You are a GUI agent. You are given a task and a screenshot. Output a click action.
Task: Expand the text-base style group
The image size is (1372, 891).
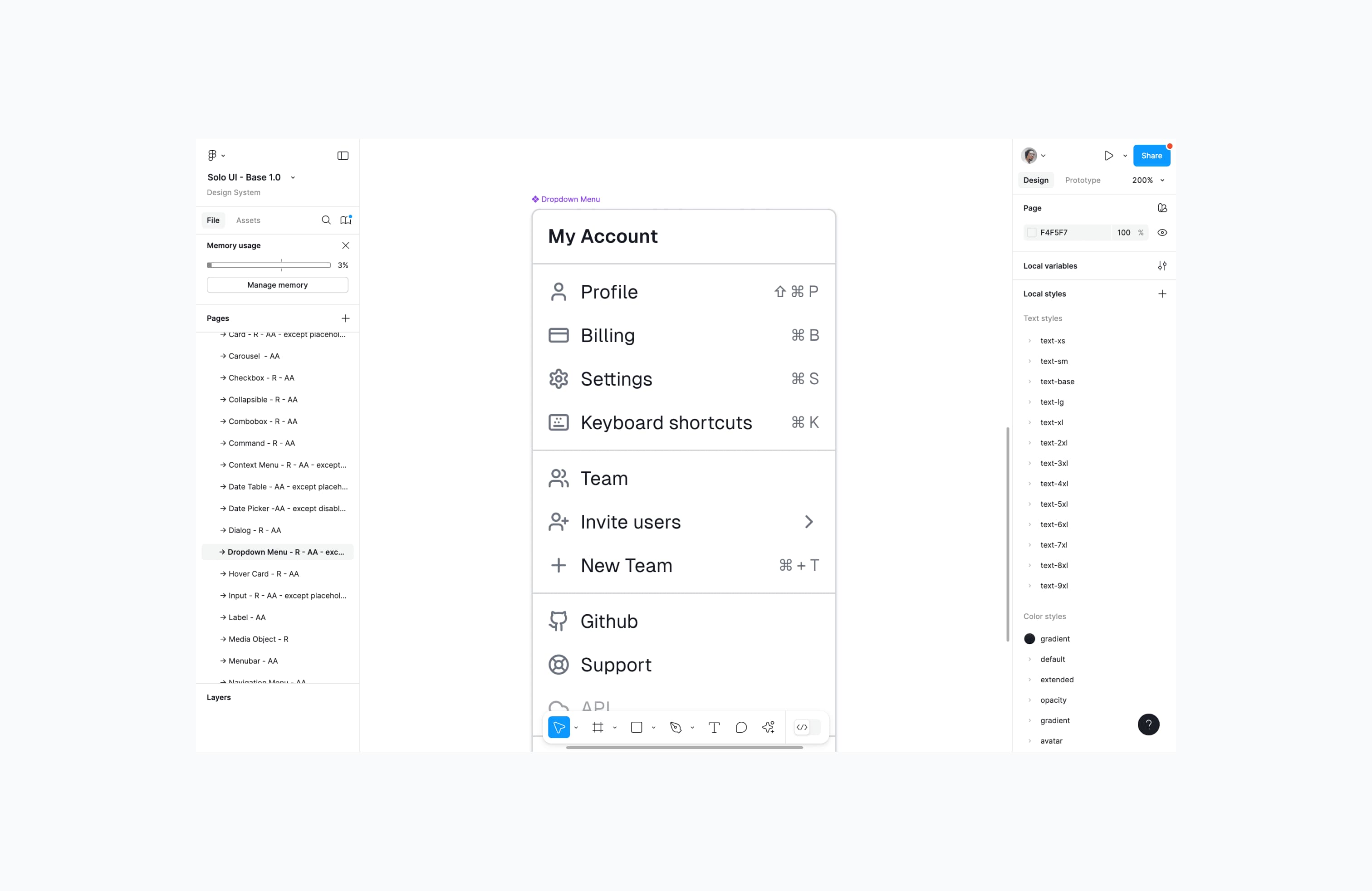point(1029,382)
